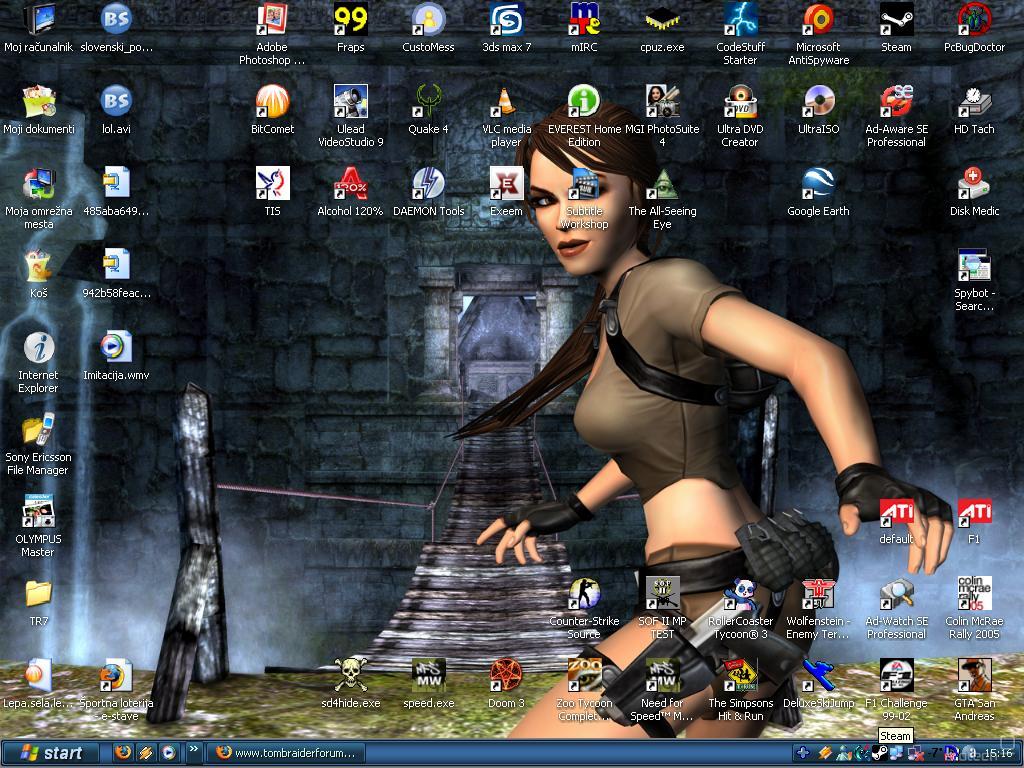Viewport: 1024px width, 768px height.
Task: Open the ATI default profile icon
Action: click(x=896, y=520)
